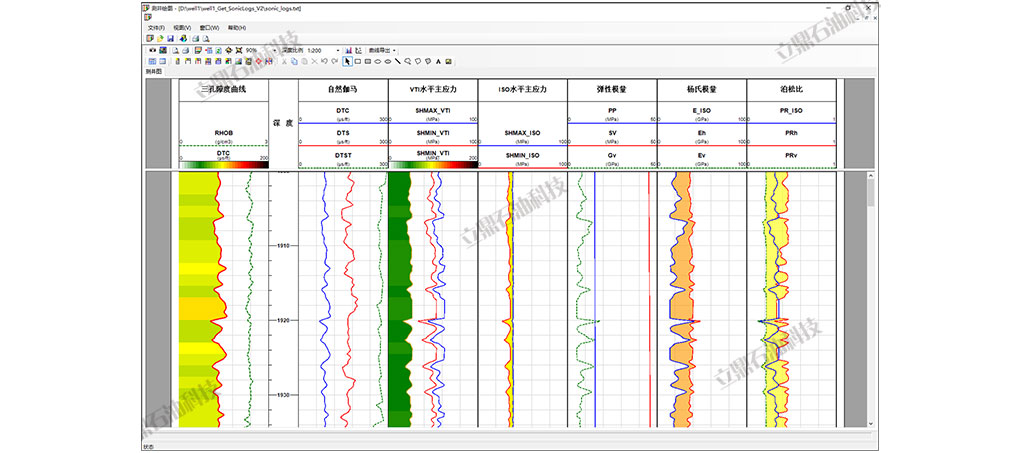Click the undo arrow icon
The image size is (1024, 453).
(x=325, y=61)
